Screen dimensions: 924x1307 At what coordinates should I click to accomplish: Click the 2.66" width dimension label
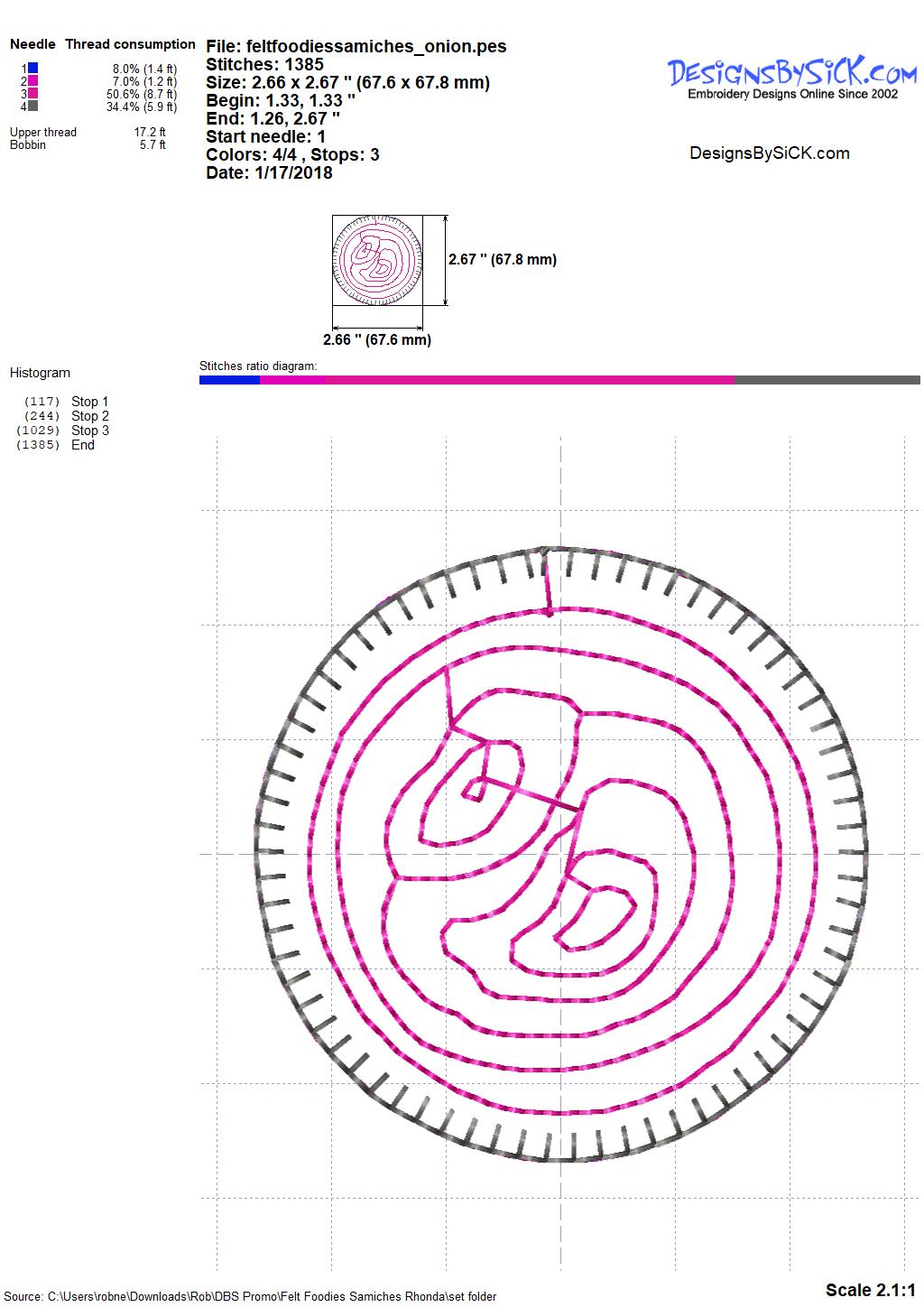point(377,340)
